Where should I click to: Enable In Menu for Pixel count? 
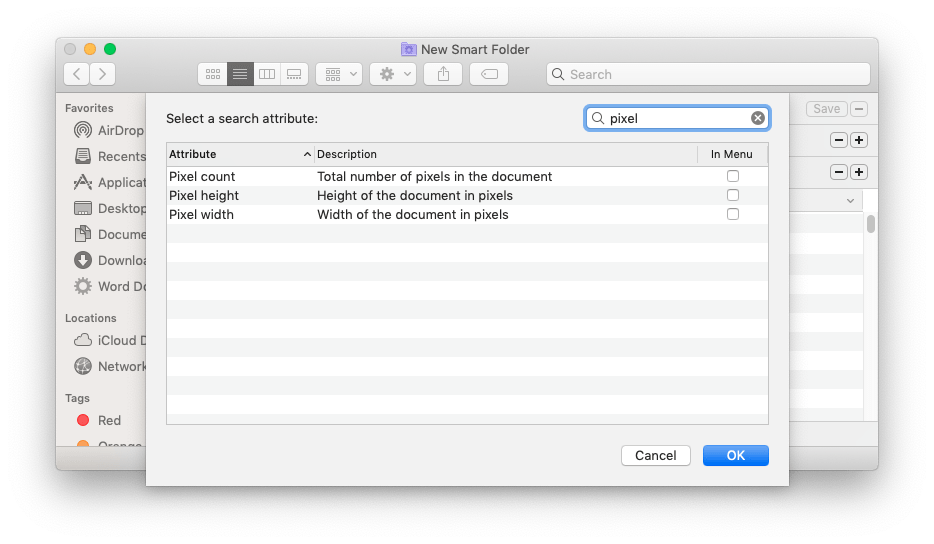[733, 176]
